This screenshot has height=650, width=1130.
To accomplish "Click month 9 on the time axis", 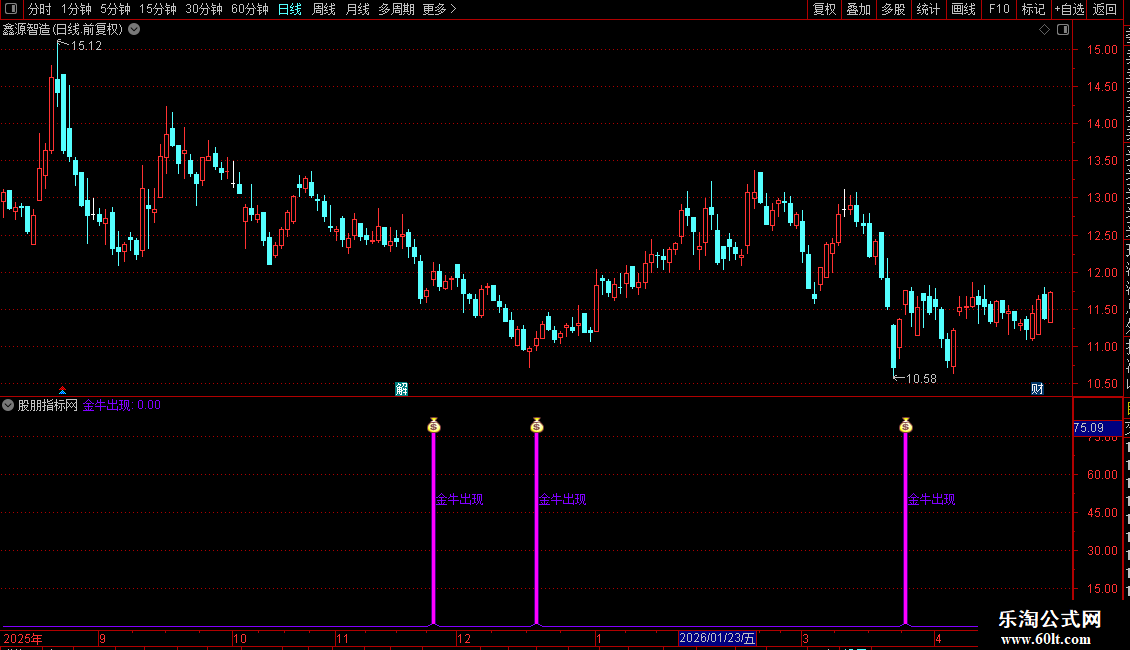I will tap(103, 638).
